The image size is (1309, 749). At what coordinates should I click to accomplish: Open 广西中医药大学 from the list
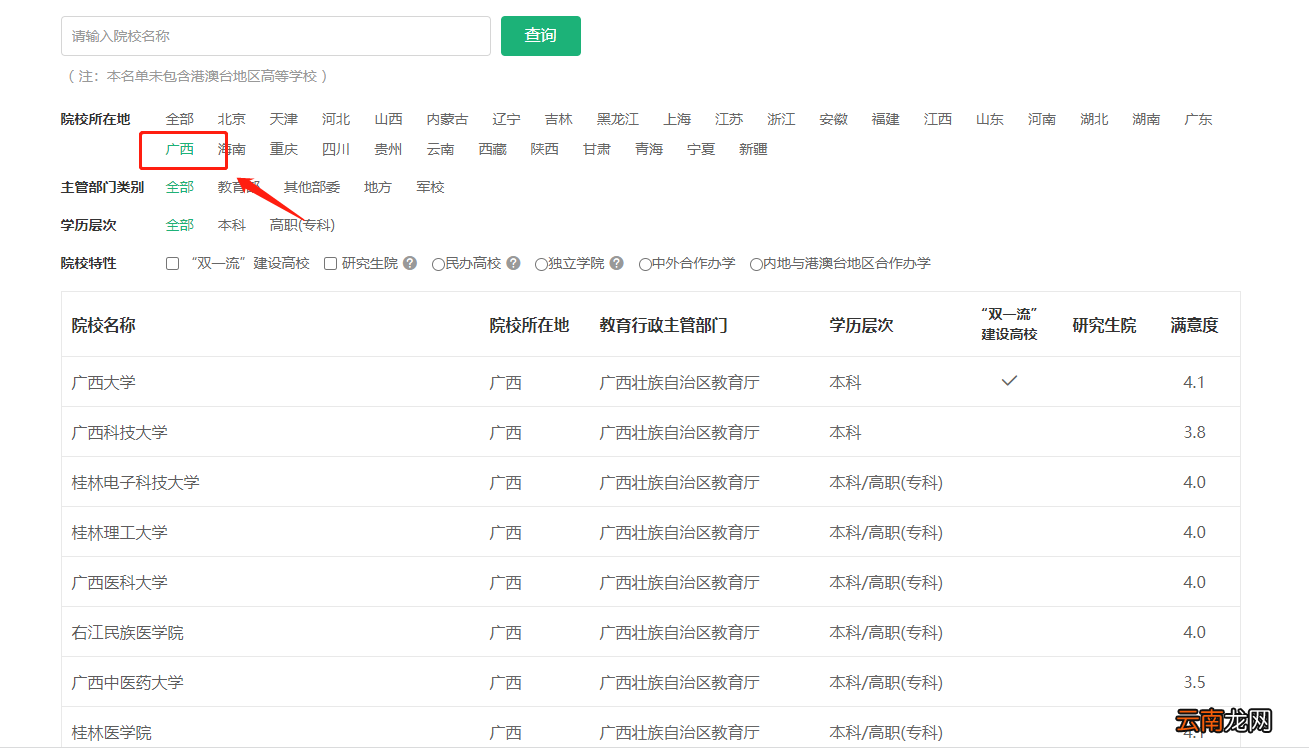(128, 682)
